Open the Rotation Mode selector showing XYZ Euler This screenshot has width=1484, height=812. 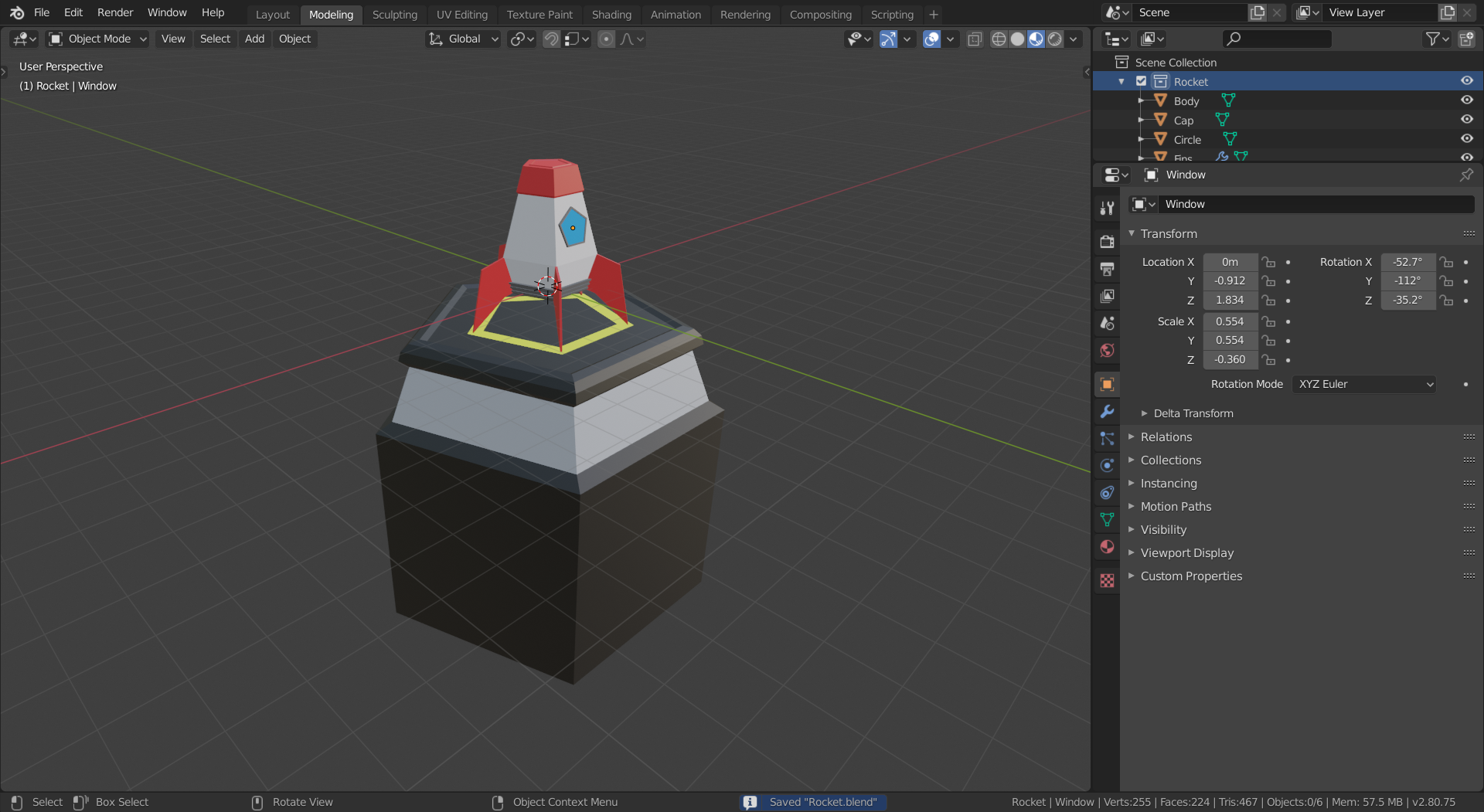(1363, 384)
